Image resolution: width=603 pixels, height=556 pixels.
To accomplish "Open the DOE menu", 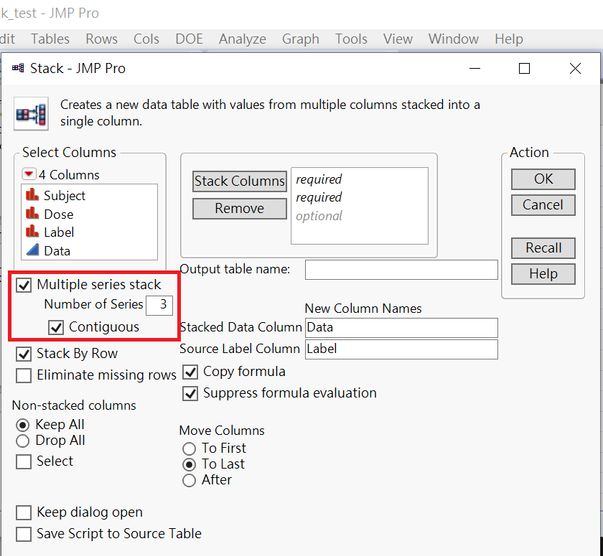I will (x=189, y=39).
